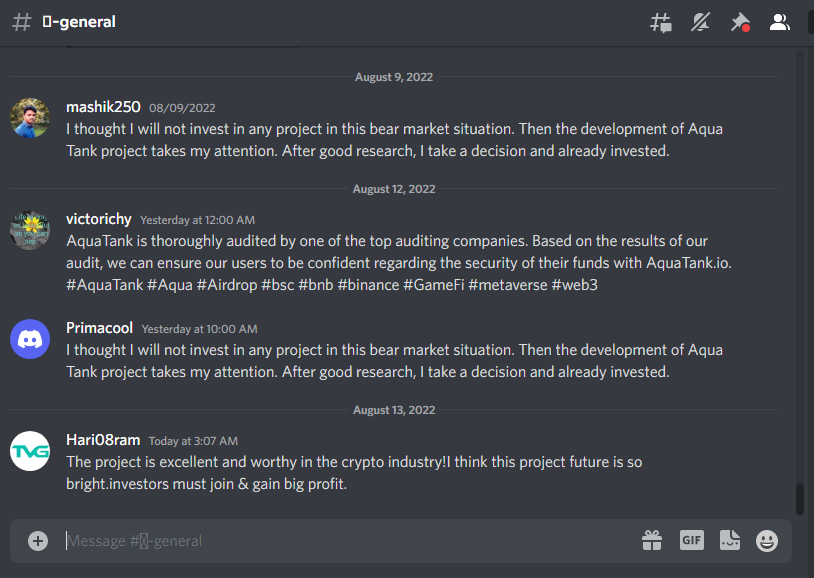Click Primacool's Discord logo avatar

click(x=30, y=339)
